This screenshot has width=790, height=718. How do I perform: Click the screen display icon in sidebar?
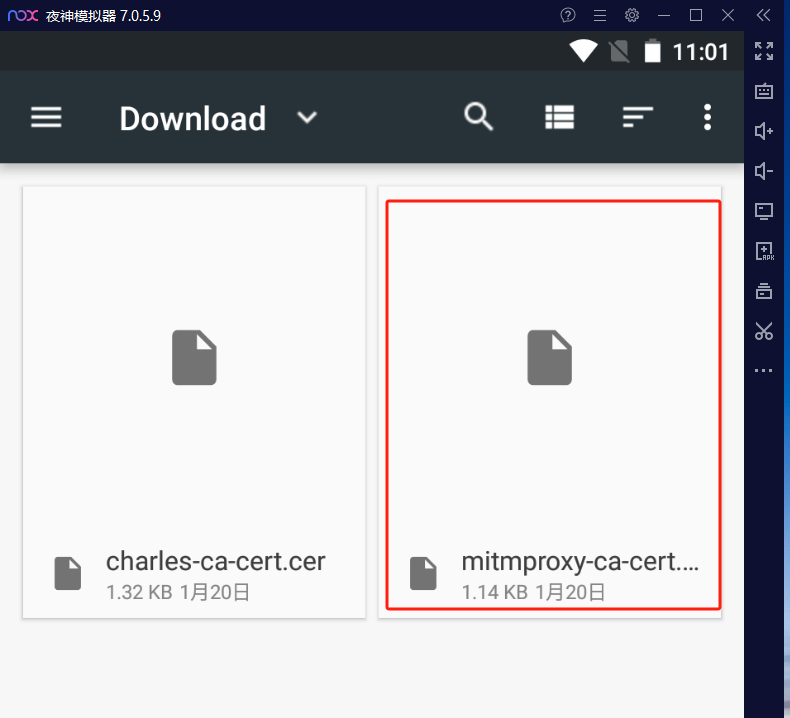(x=764, y=211)
